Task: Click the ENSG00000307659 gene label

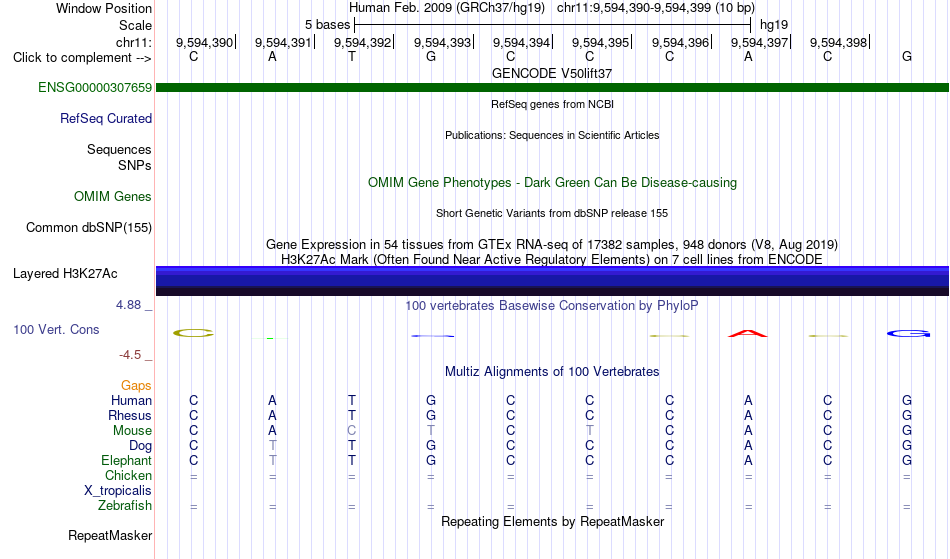Action: coord(95,87)
